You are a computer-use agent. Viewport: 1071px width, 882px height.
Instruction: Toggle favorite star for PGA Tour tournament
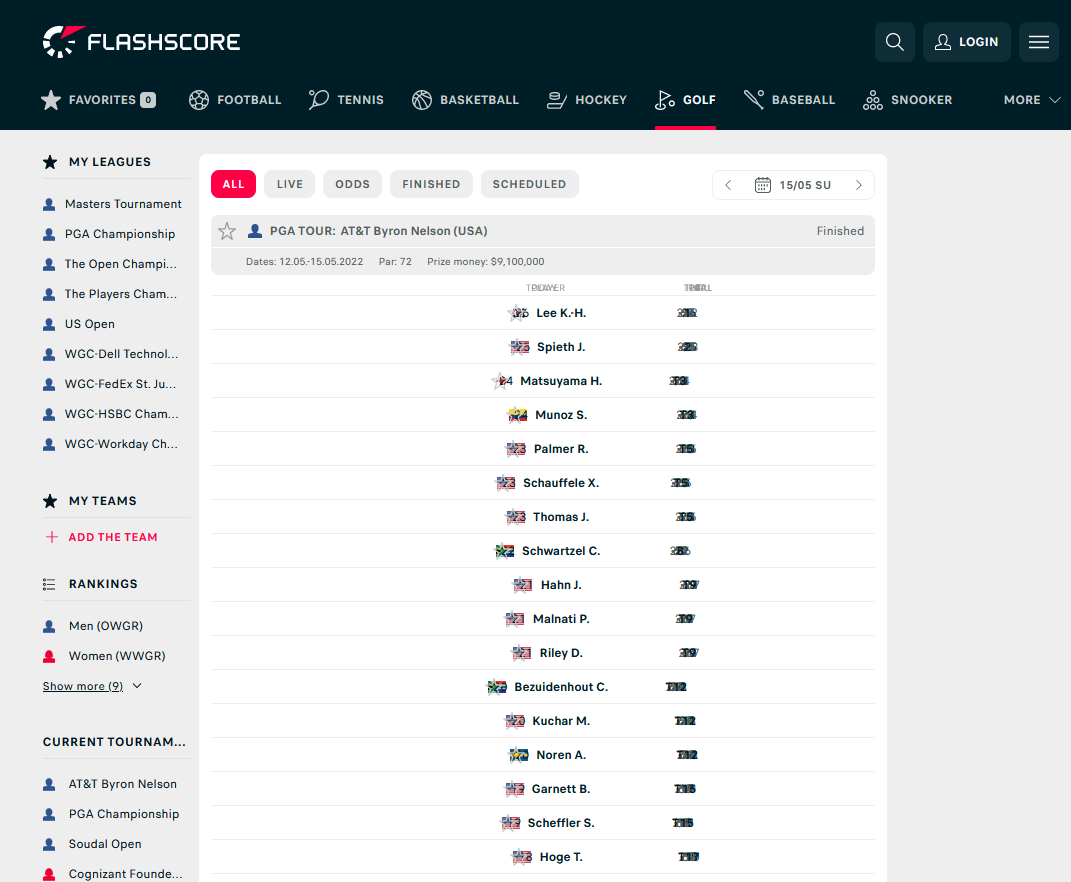click(227, 231)
